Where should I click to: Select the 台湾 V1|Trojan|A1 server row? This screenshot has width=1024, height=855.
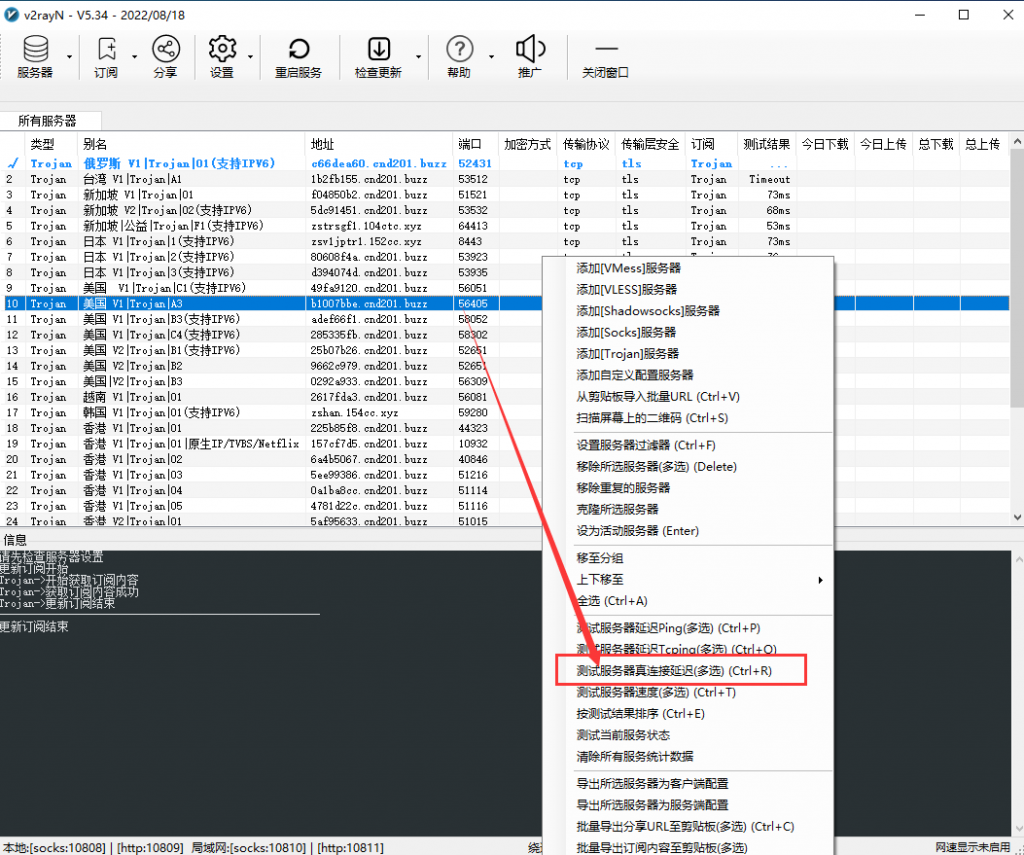click(505, 179)
